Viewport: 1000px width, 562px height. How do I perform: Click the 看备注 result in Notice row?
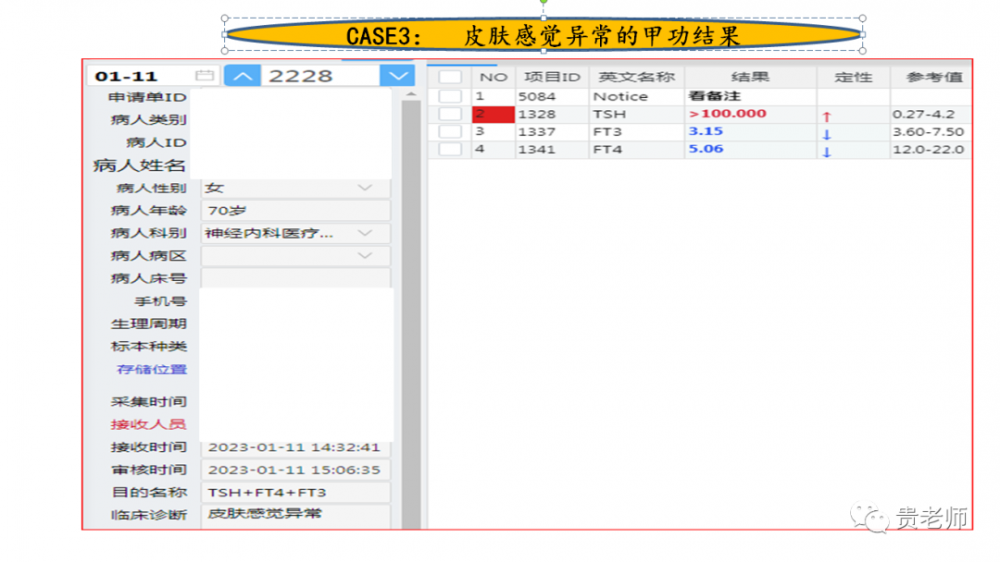pyautogui.click(x=714, y=96)
